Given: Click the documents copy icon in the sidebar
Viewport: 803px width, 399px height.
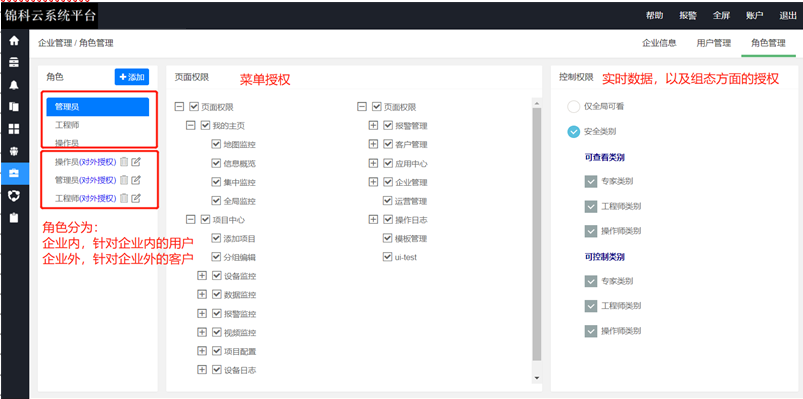Looking at the screenshot, I should [x=14, y=107].
